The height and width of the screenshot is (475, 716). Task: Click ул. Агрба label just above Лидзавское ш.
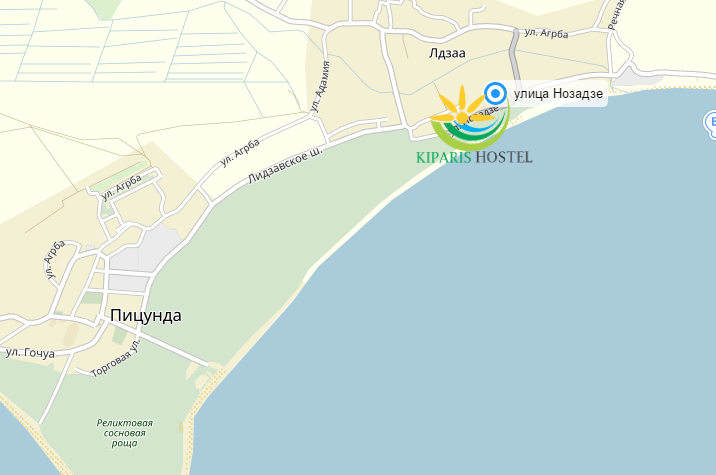tap(240, 153)
